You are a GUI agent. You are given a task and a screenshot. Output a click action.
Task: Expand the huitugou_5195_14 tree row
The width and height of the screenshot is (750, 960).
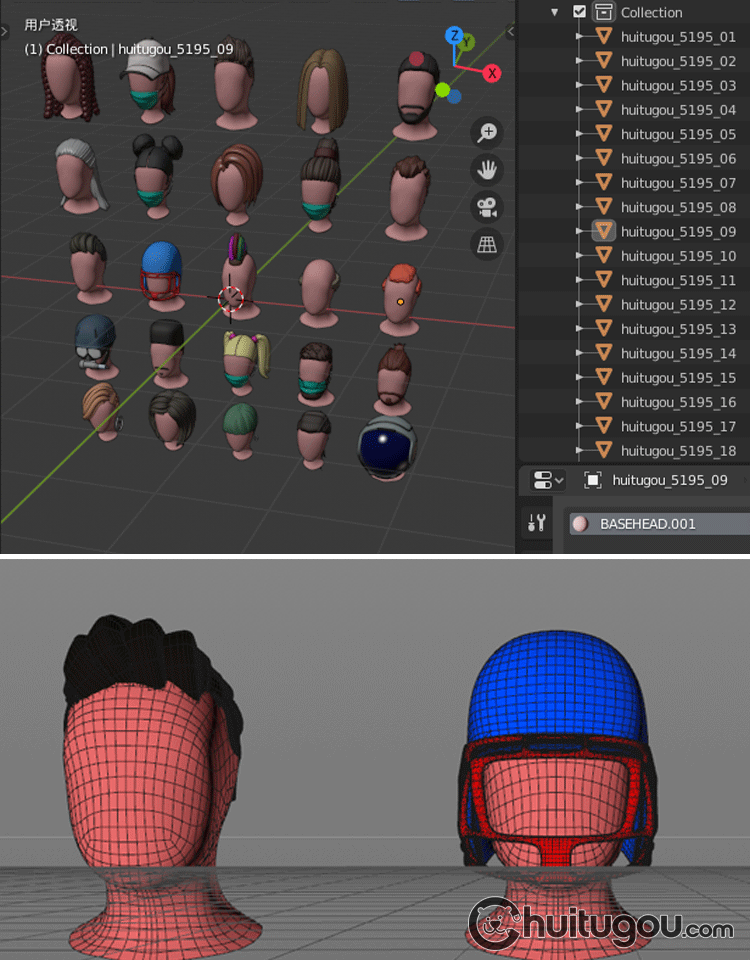point(579,353)
